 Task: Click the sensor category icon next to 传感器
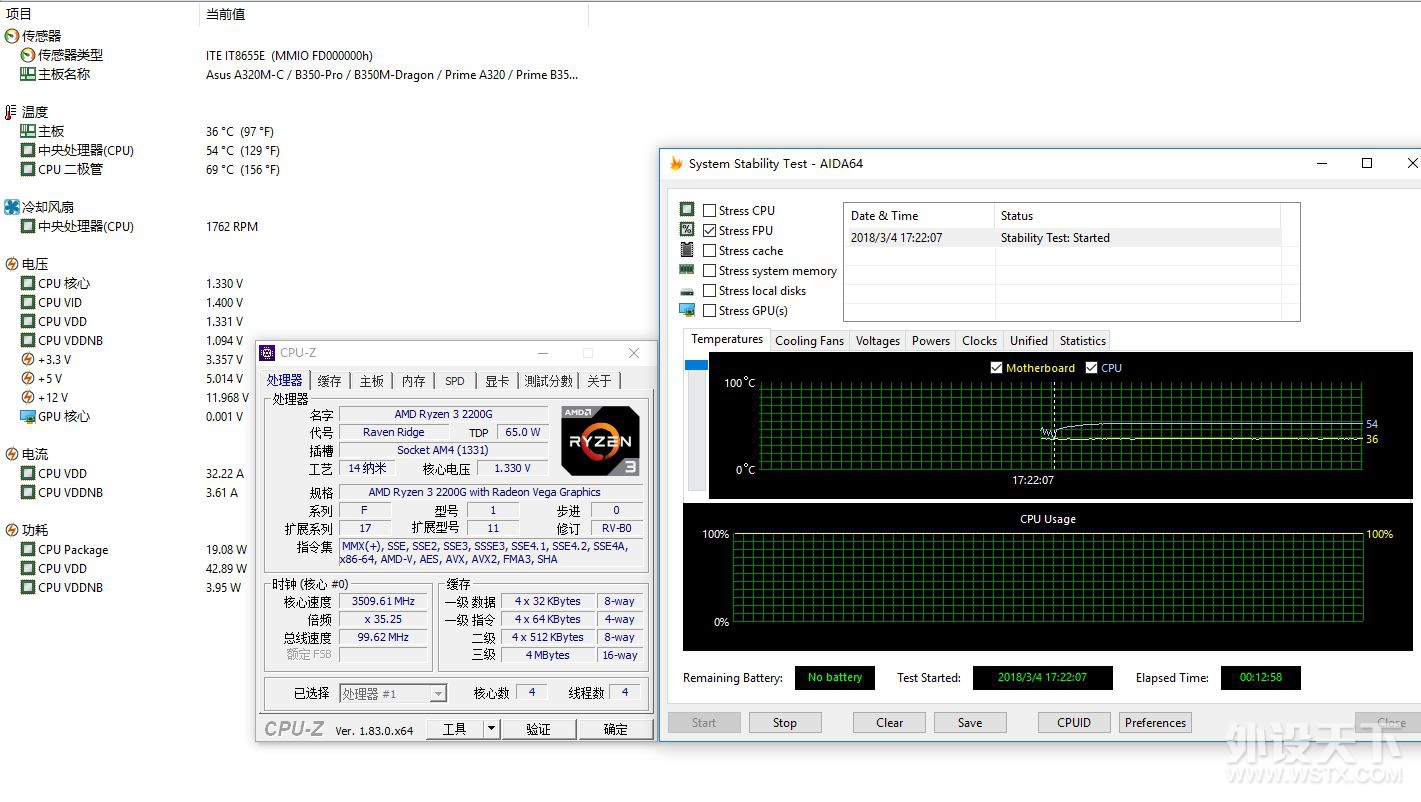pos(11,36)
